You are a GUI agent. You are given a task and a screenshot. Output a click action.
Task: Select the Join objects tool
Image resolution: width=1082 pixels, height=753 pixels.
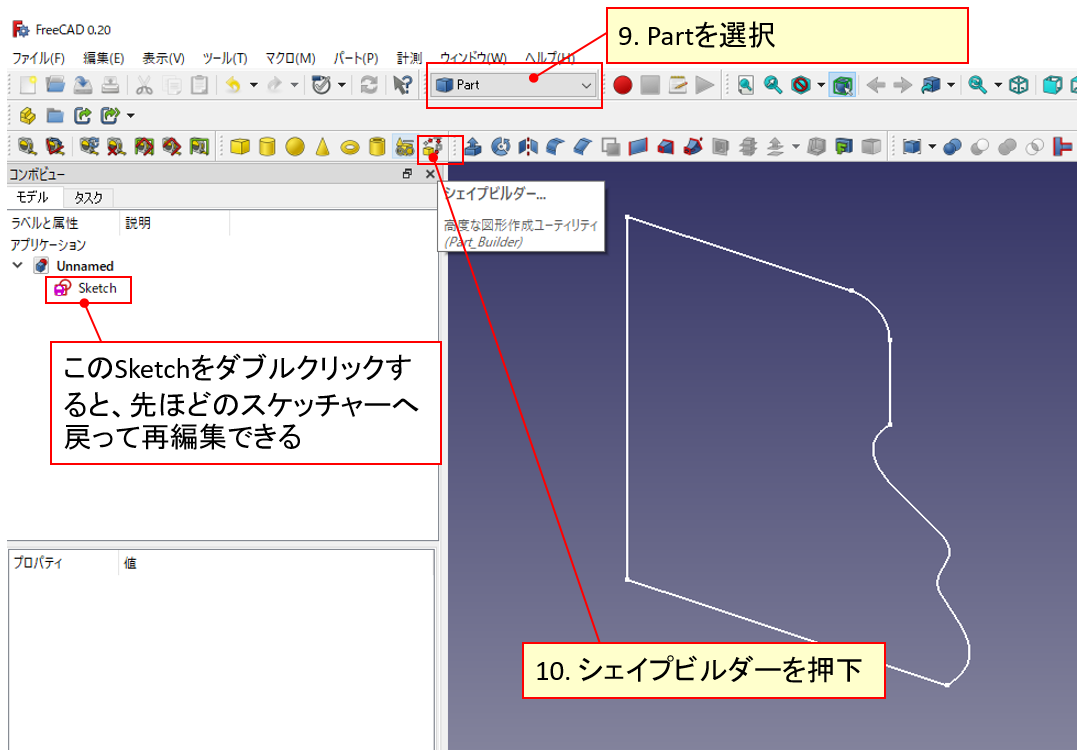tap(1063, 146)
